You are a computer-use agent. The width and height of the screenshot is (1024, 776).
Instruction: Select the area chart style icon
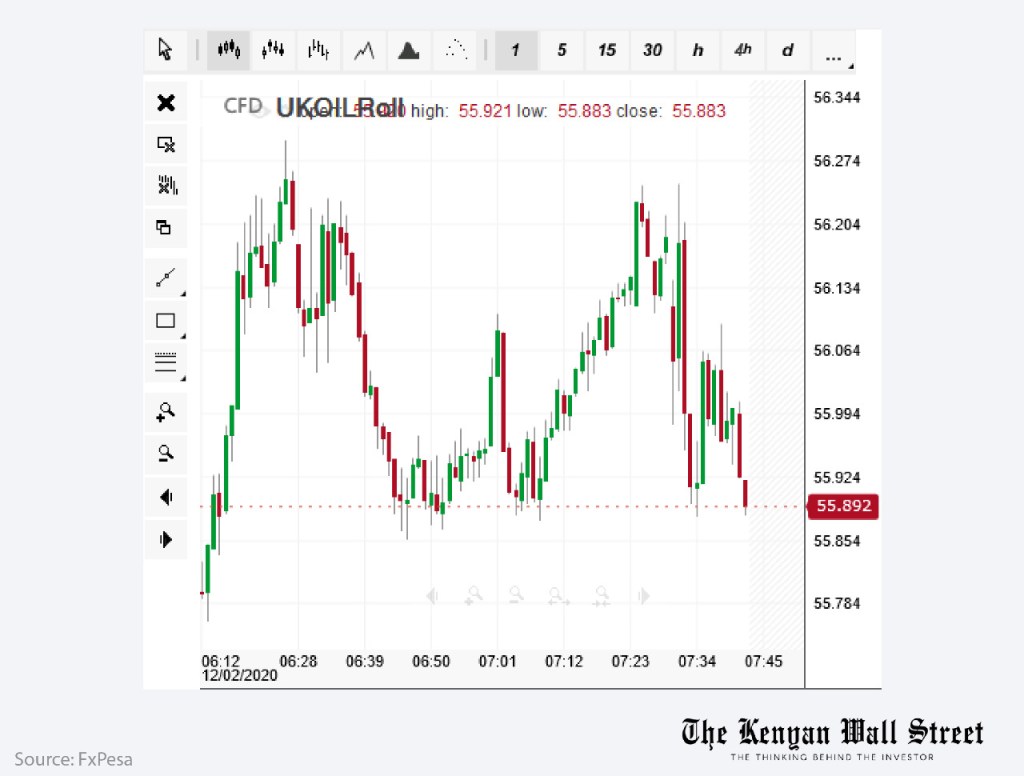tap(409, 49)
